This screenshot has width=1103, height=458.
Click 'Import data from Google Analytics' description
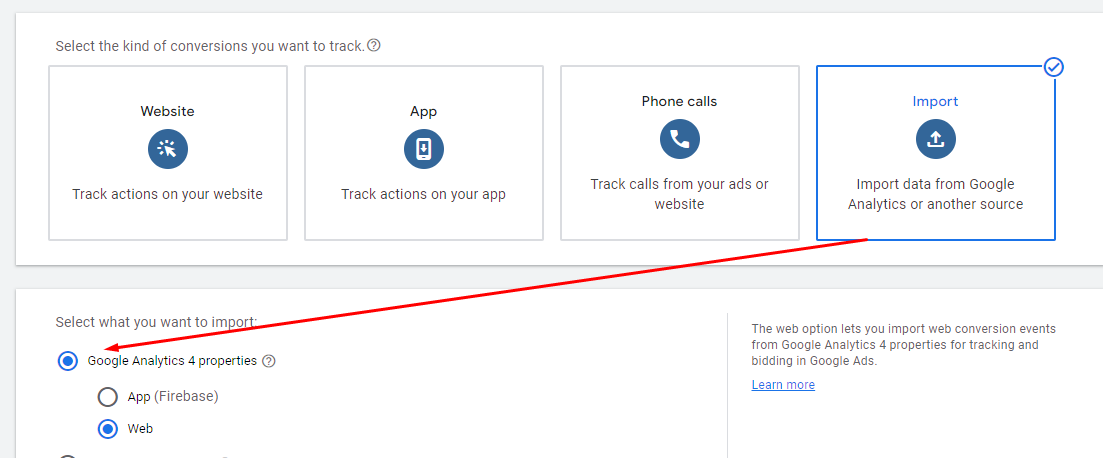click(936, 194)
